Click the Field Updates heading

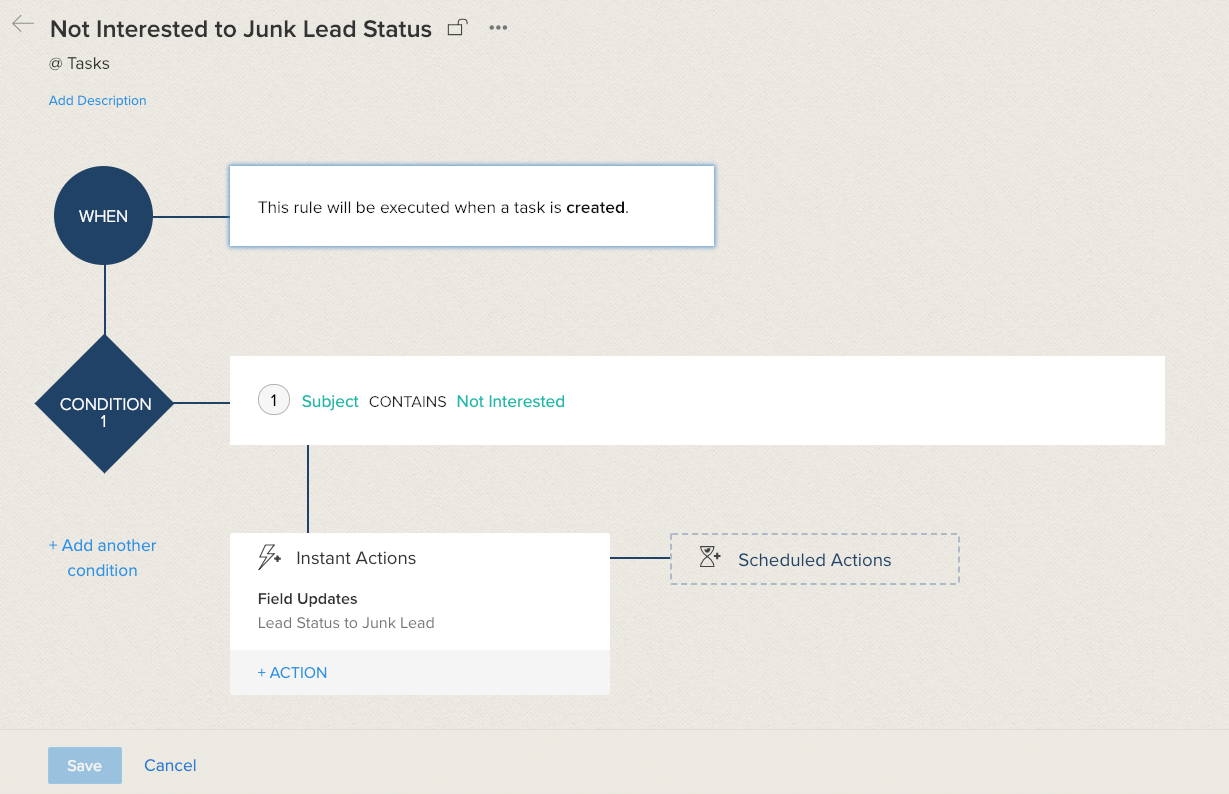click(307, 599)
